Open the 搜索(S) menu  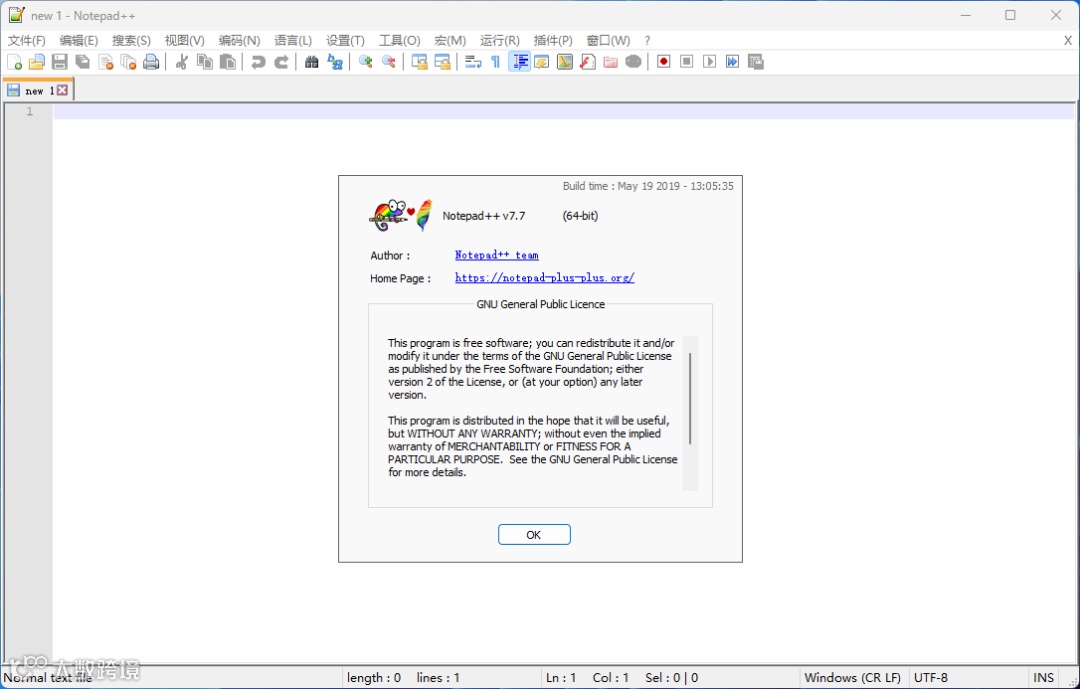(131, 41)
